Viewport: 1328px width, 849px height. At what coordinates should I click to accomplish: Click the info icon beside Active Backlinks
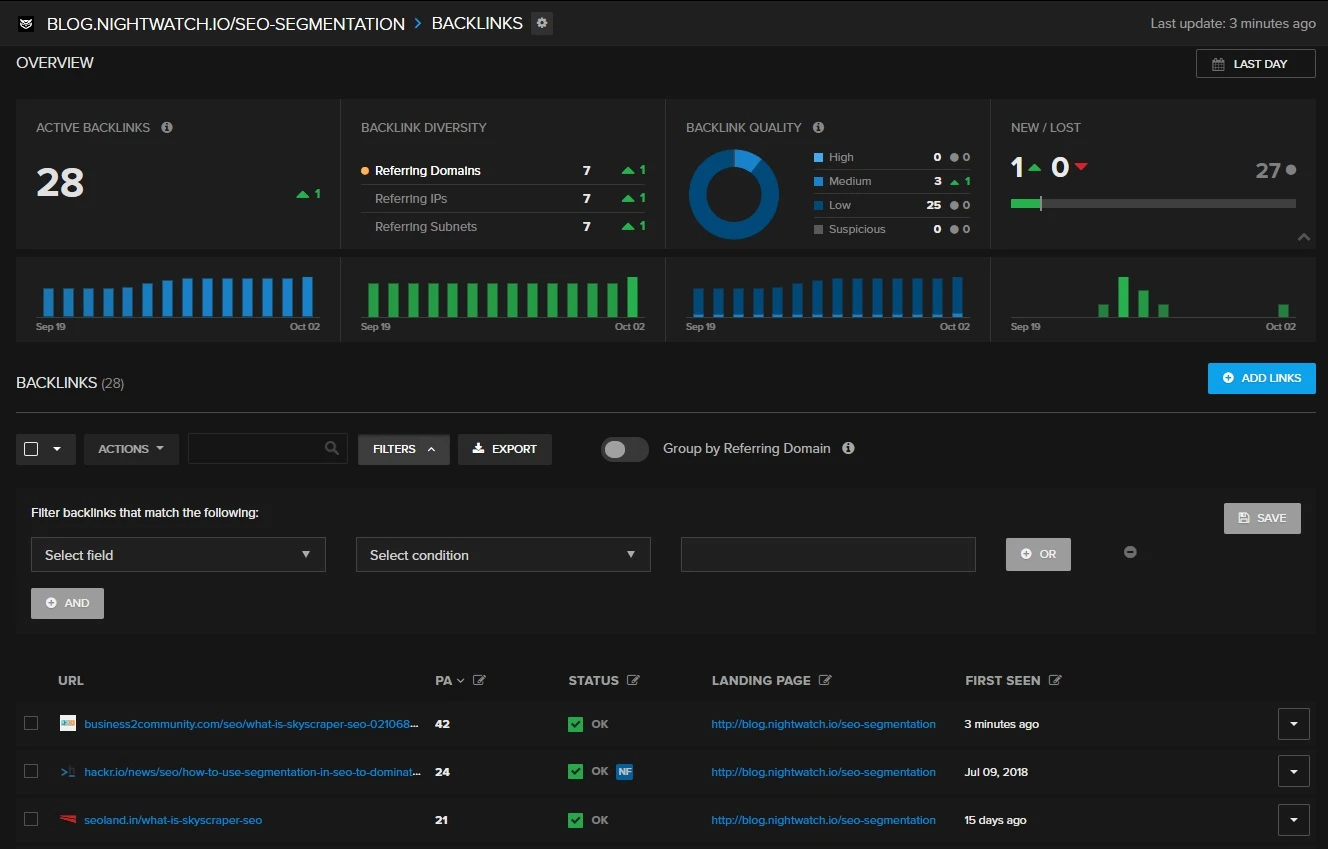coord(167,127)
